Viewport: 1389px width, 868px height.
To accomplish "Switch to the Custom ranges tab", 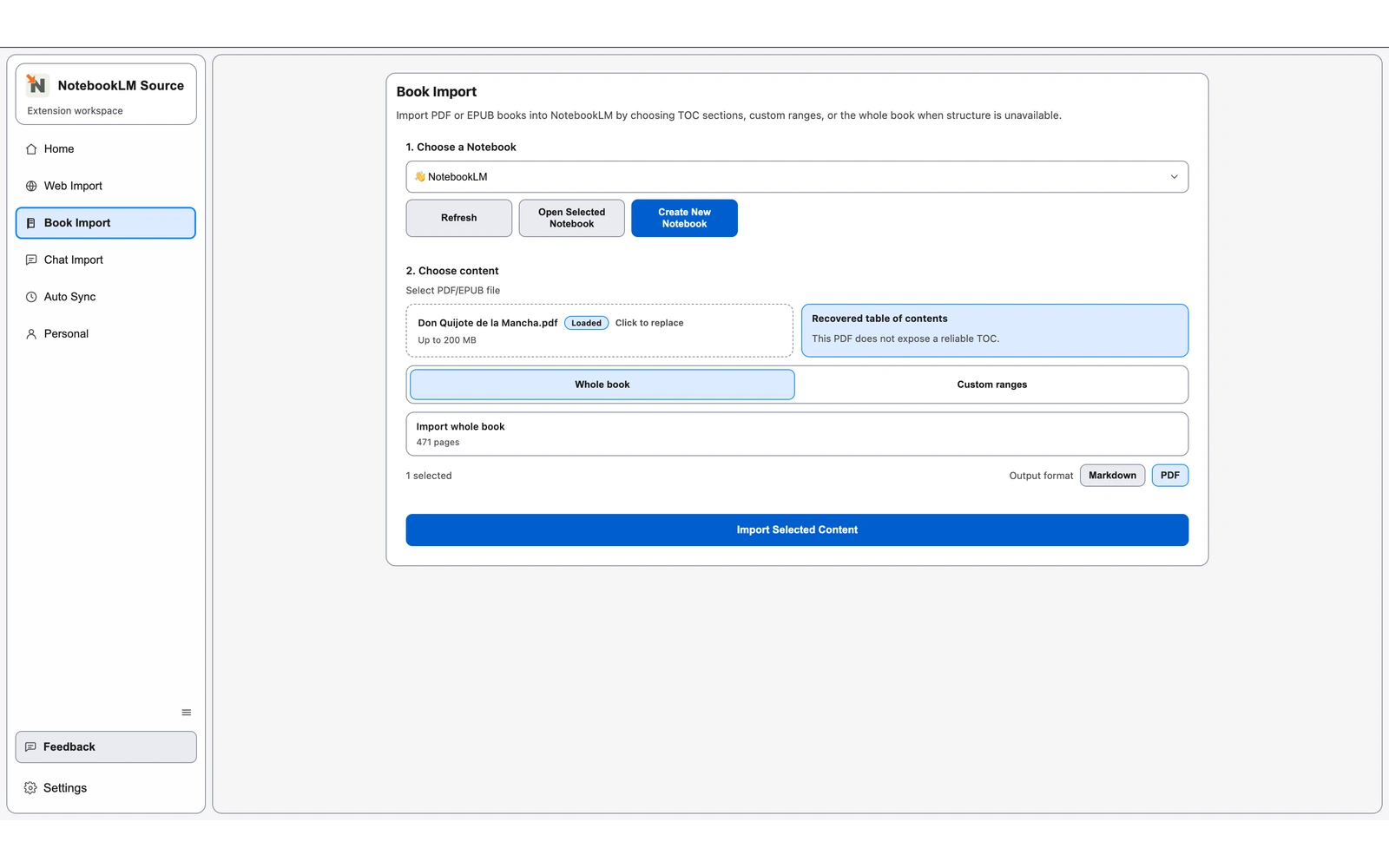I will (x=991, y=385).
